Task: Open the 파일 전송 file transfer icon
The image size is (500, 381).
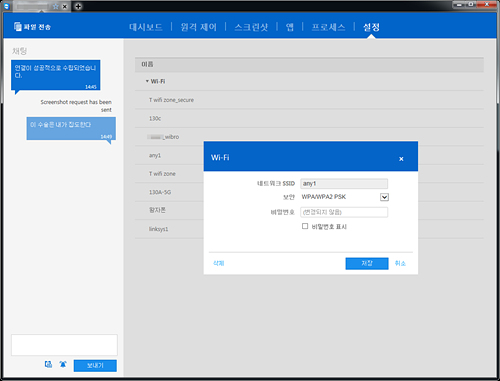Action: click(x=18, y=27)
